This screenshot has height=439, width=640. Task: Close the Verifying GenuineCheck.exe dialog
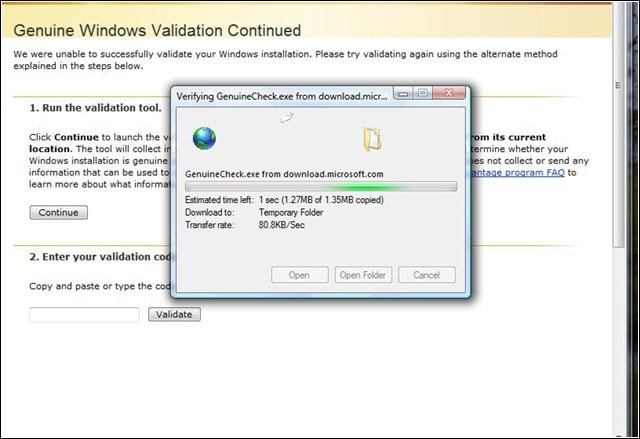pos(449,93)
